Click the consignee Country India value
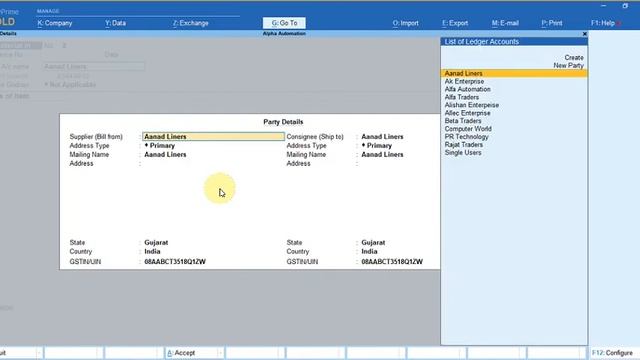 (369, 251)
